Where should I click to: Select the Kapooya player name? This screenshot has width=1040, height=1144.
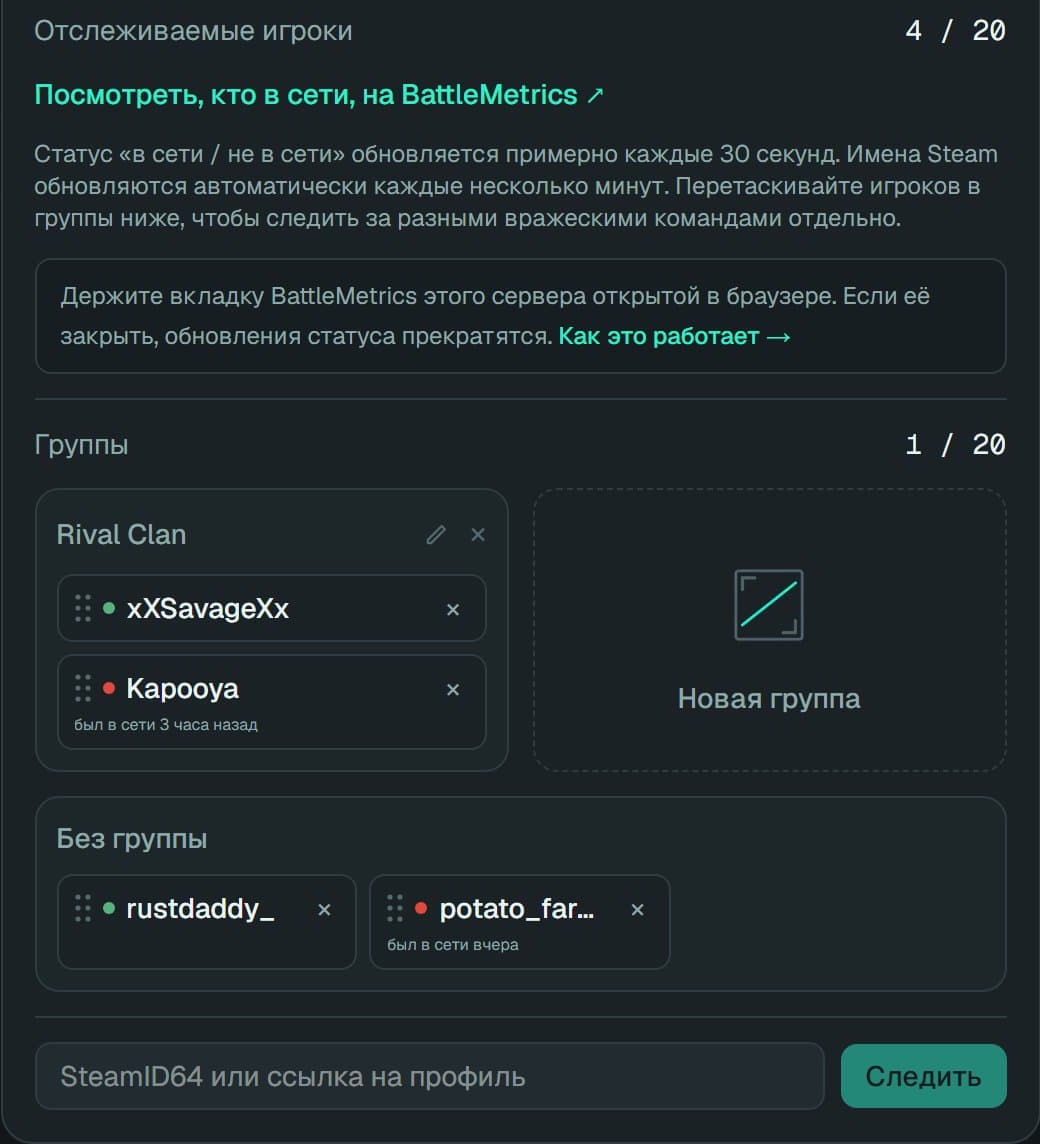pos(182,689)
